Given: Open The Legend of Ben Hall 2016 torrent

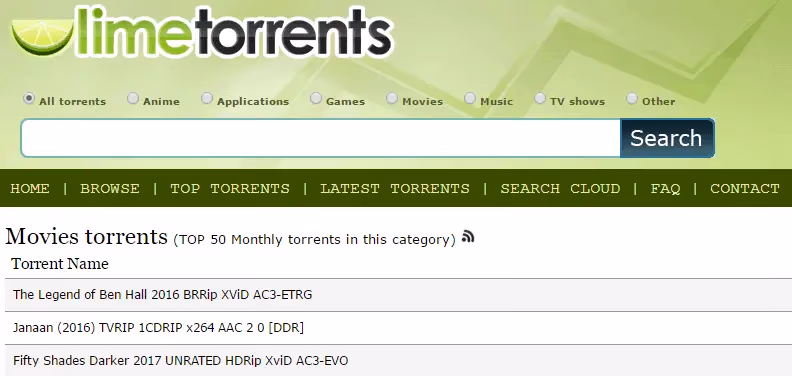Looking at the screenshot, I should (x=163, y=294).
